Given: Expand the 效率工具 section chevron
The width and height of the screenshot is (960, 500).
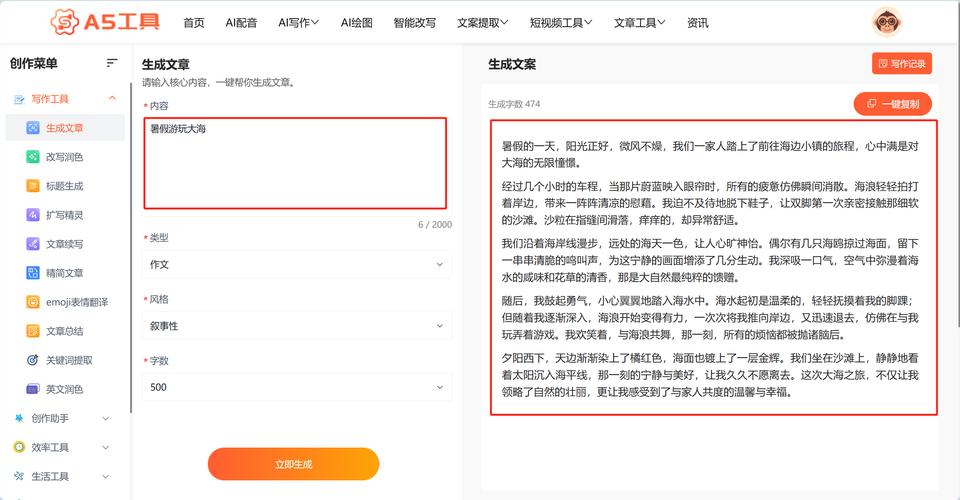Looking at the screenshot, I should [x=105, y=447].
